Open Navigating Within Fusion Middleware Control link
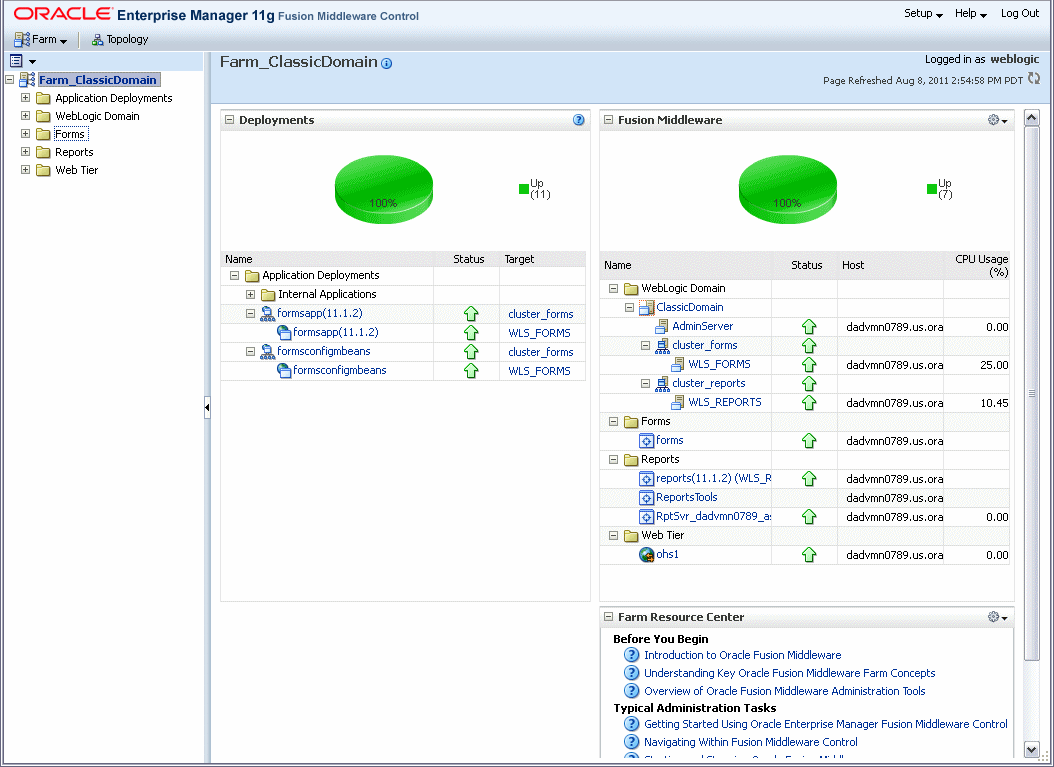Viewport: 1054px width, 767px height. (x=750, y=742)
